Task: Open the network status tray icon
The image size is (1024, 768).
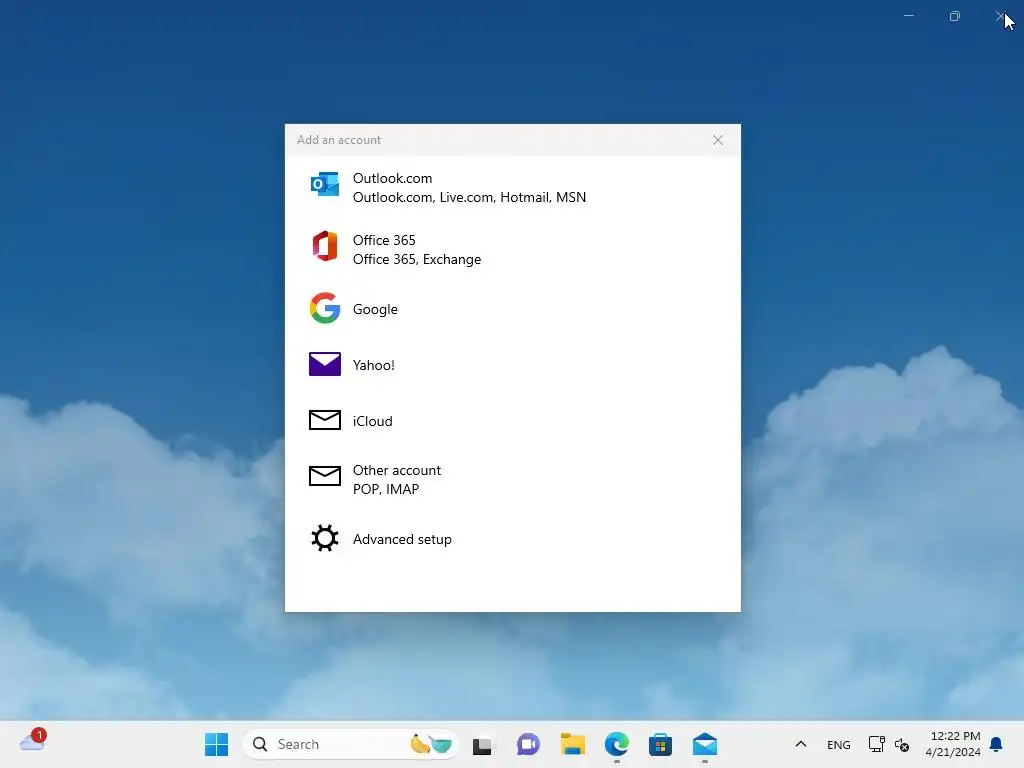Action: tap(876, 744)
